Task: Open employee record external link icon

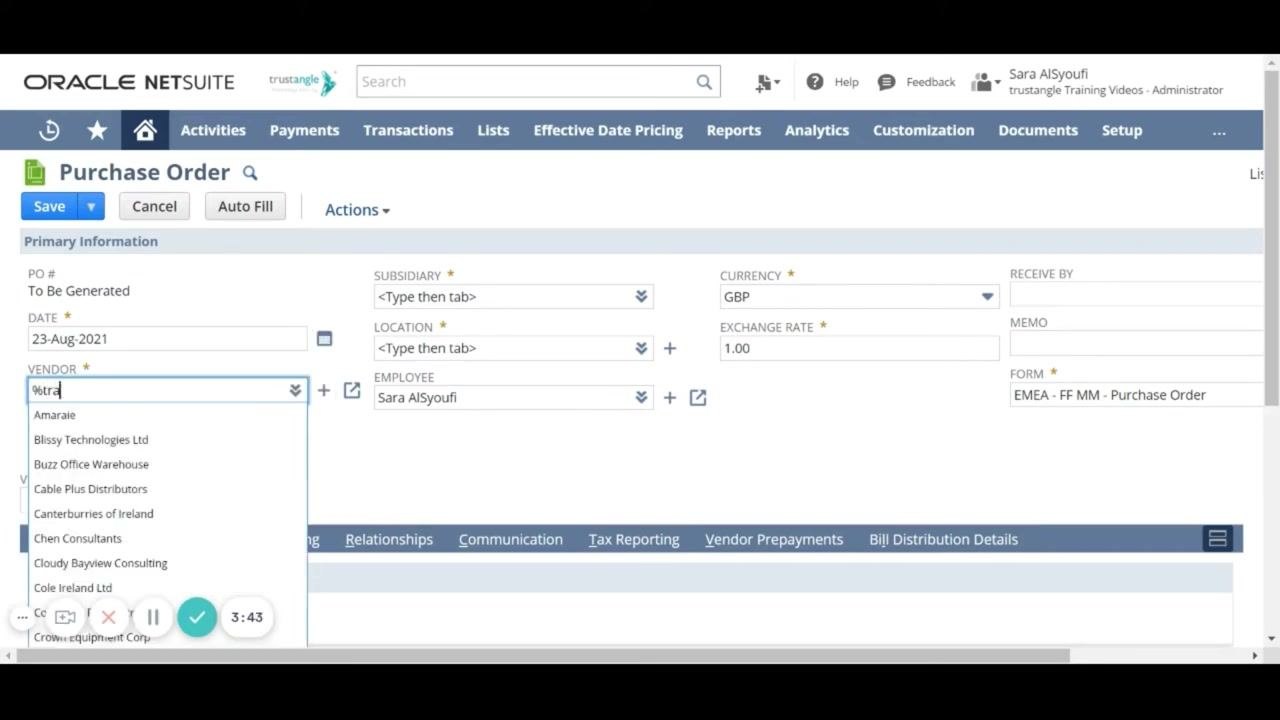Action: click(x=698, y=398)
